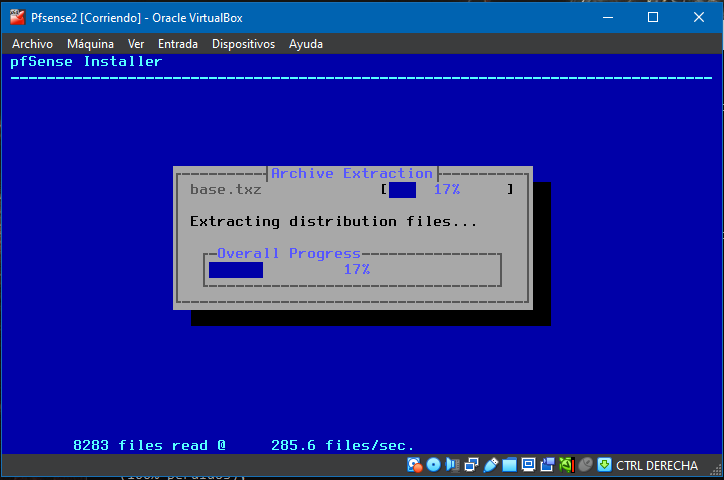Open the USB devices status icon
This screenshot has height=480, width=724.
coord(490,465)
